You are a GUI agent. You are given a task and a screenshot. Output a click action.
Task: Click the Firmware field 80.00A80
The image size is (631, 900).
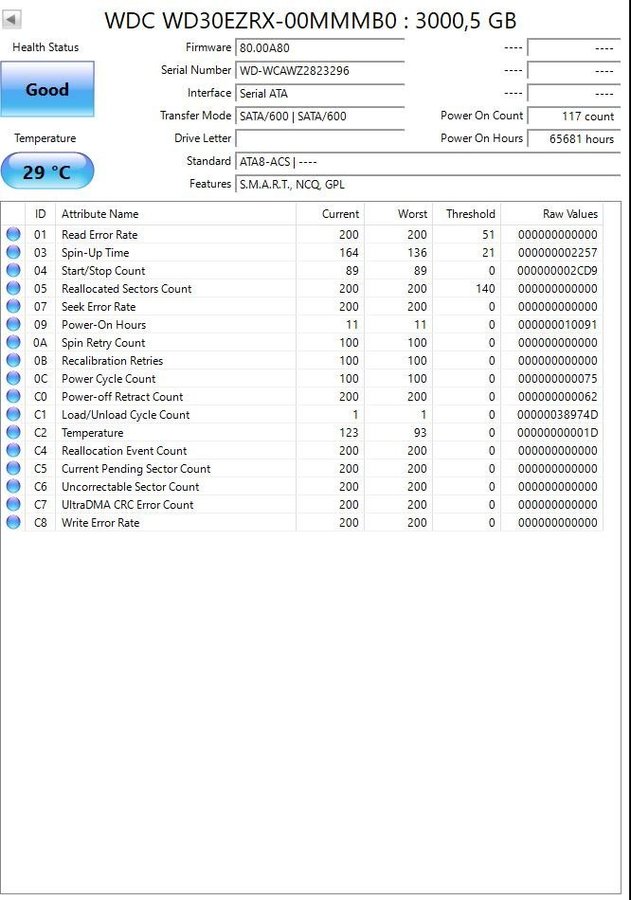click(x=320, y=48)
